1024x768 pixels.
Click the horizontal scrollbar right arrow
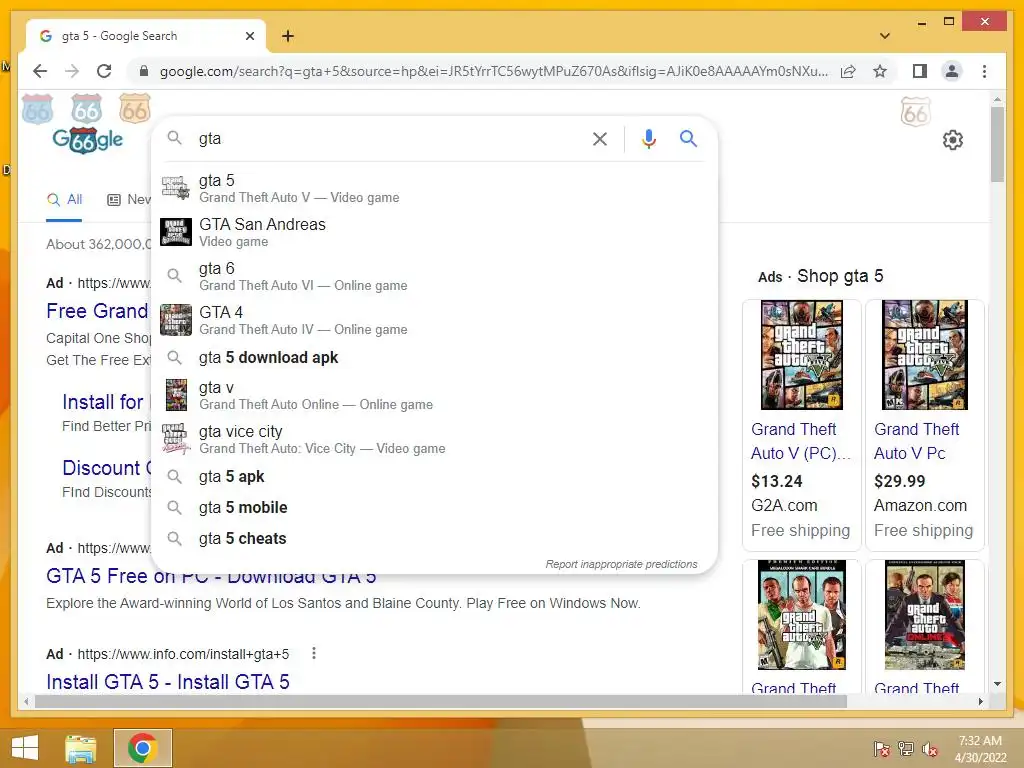click(980, 702)
